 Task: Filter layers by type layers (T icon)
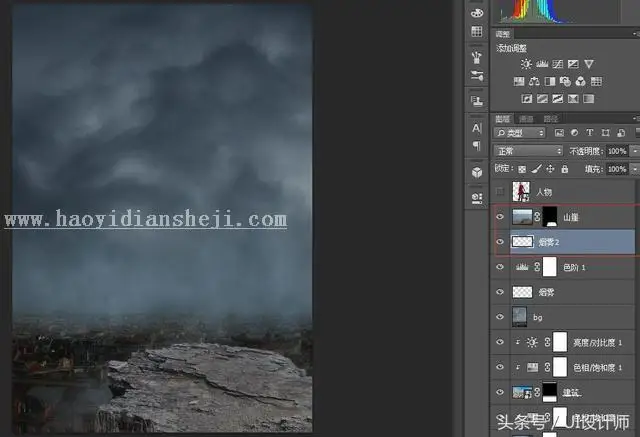589,133
